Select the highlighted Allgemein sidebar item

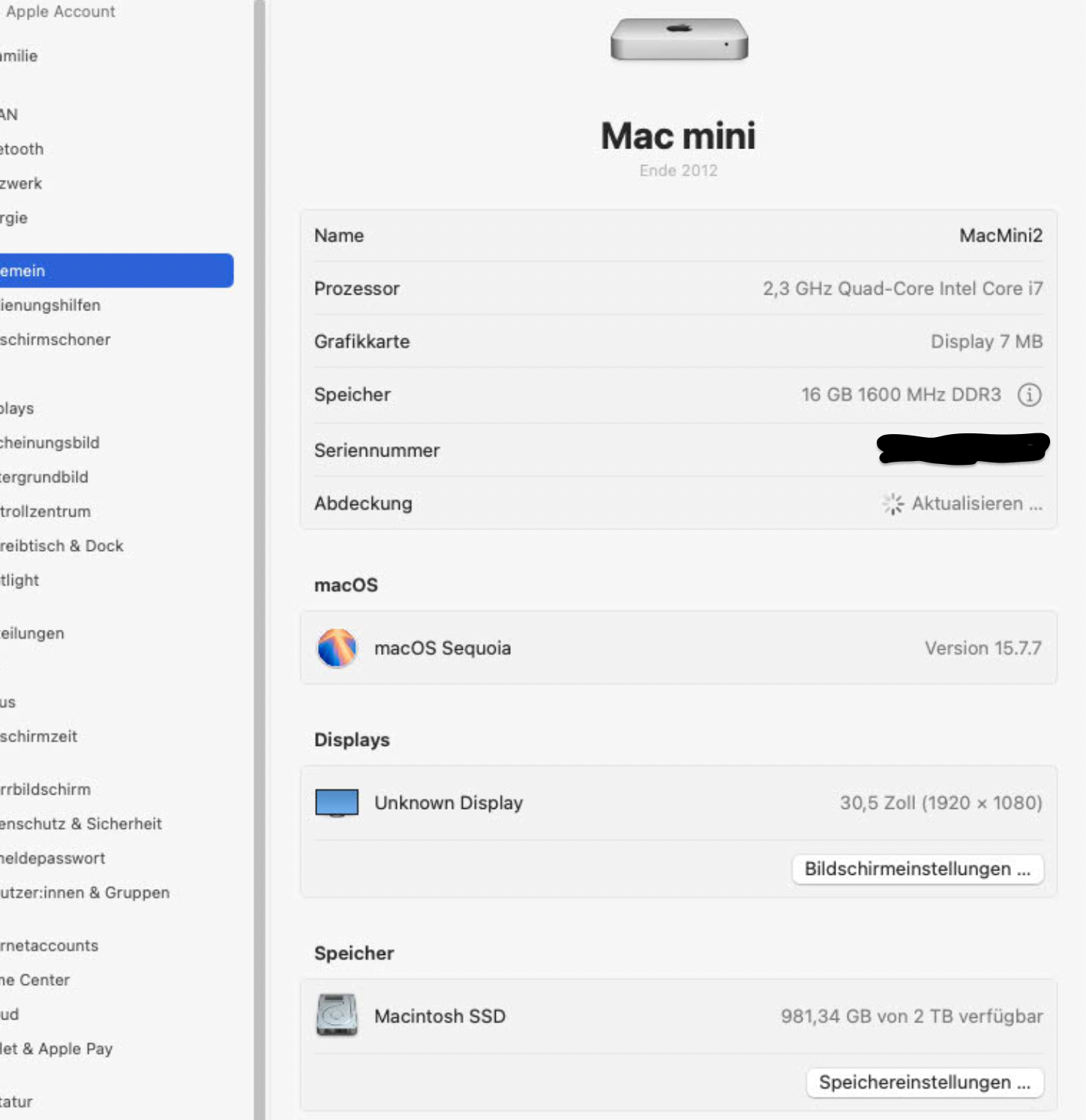click(116, 271)
